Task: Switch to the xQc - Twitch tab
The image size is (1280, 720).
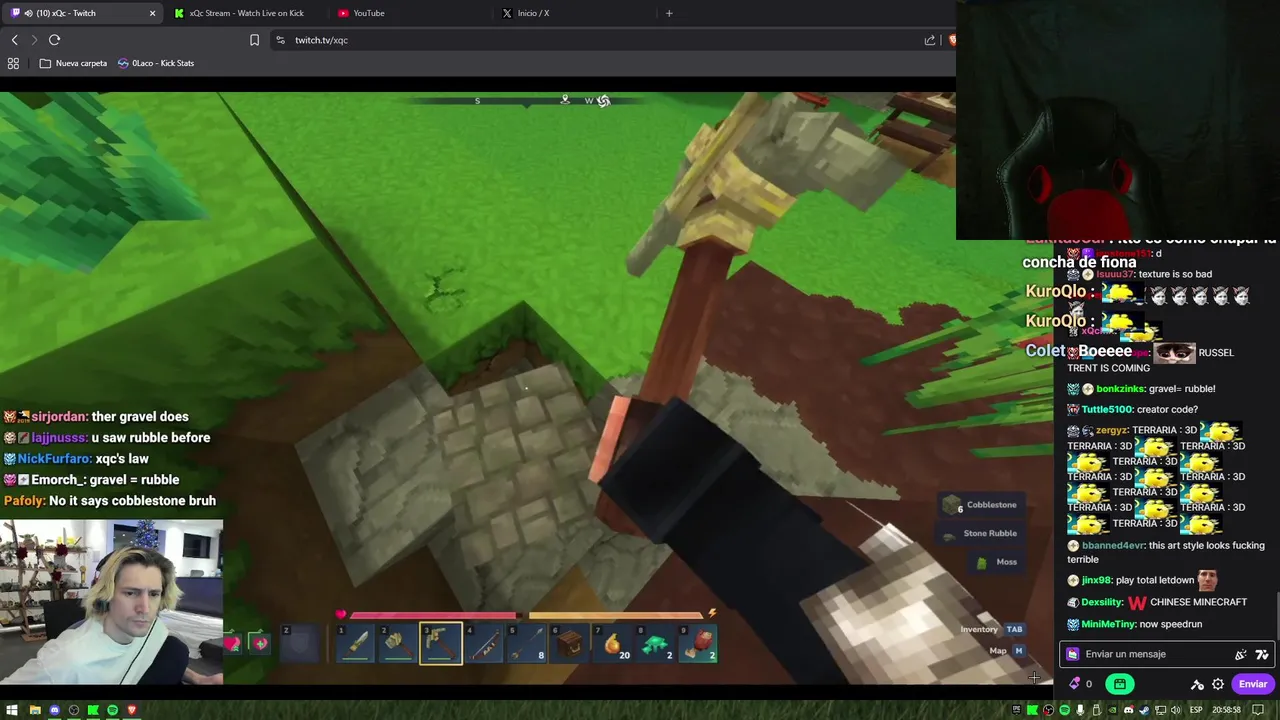Action: click(x=80, y=13)
